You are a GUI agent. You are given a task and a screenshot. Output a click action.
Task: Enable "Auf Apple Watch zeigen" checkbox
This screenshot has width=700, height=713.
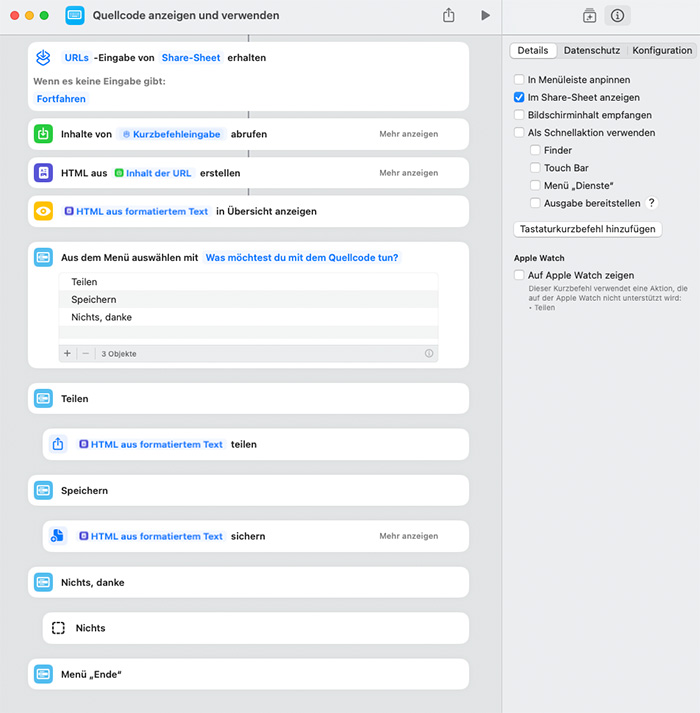519,275
